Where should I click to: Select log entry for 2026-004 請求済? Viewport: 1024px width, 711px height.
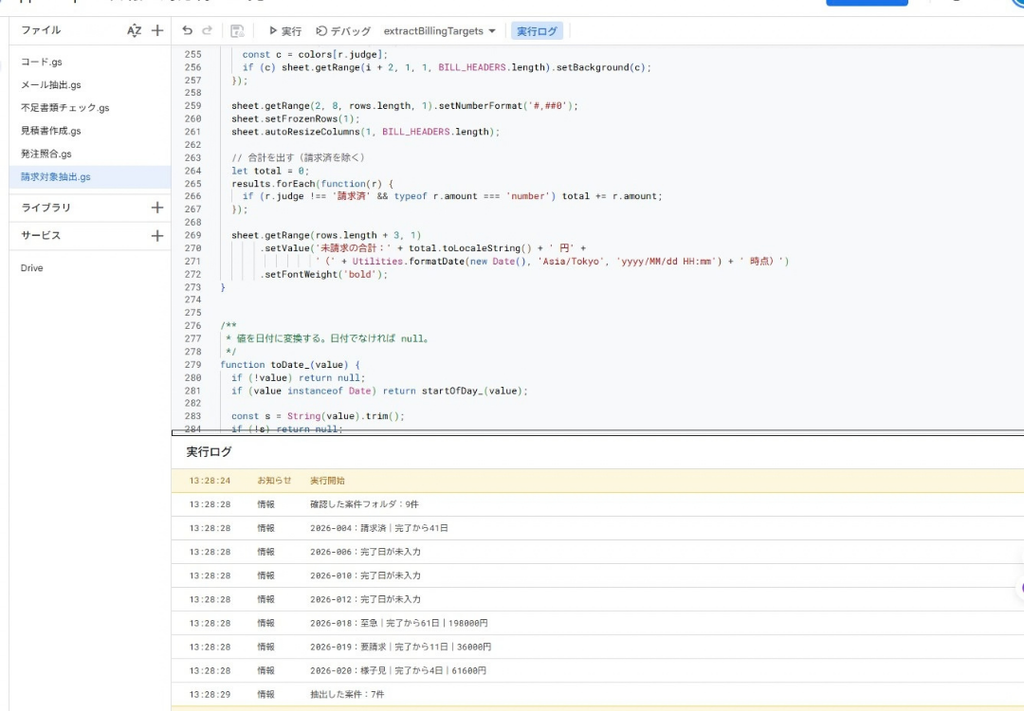(x=598, y=528)
